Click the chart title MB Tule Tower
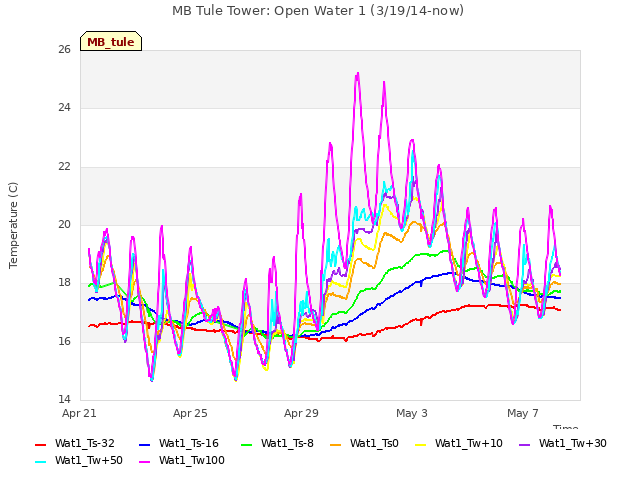 (x=318, y=11)
